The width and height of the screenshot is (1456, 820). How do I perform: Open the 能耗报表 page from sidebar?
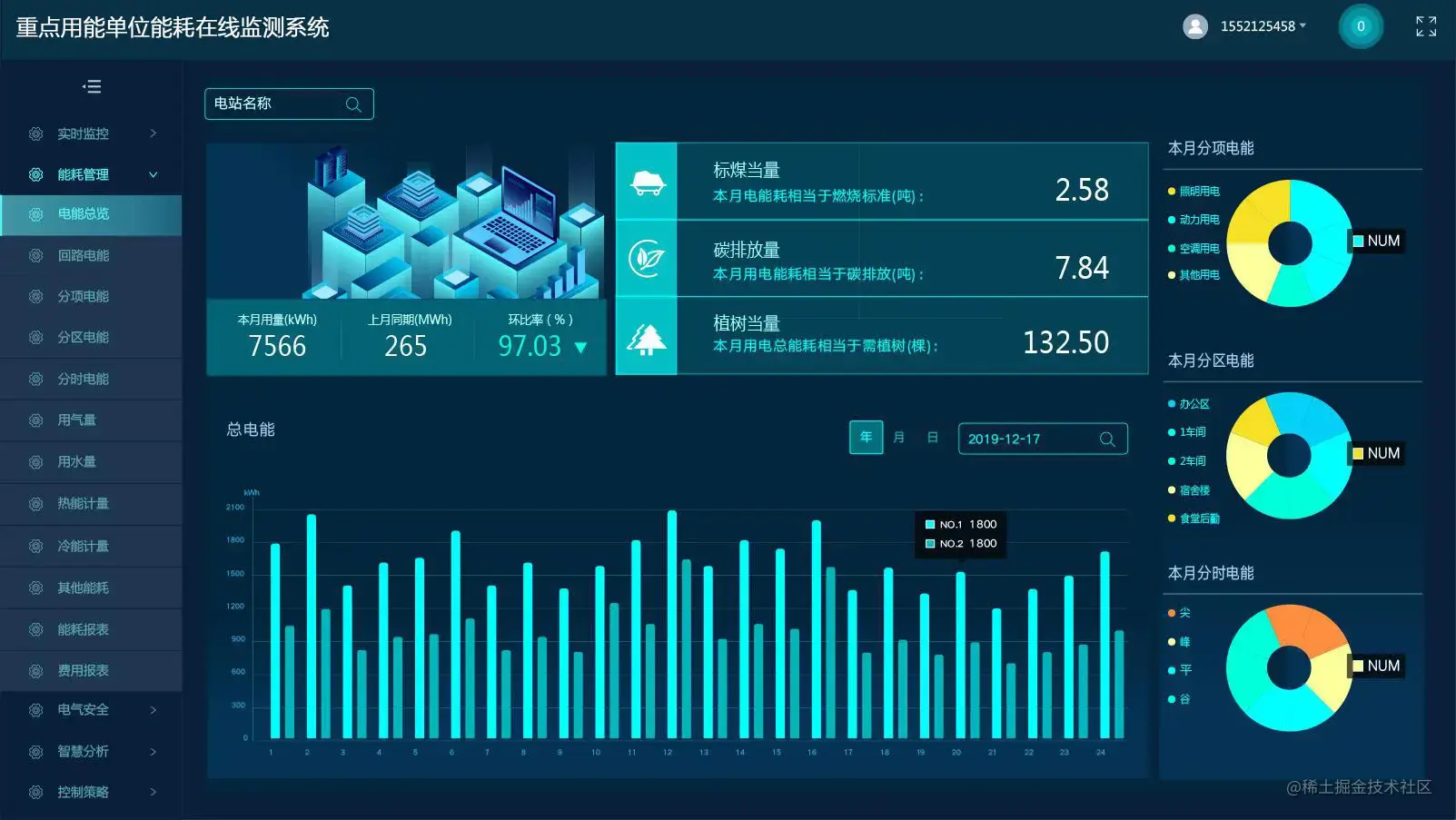pos(84,628)
